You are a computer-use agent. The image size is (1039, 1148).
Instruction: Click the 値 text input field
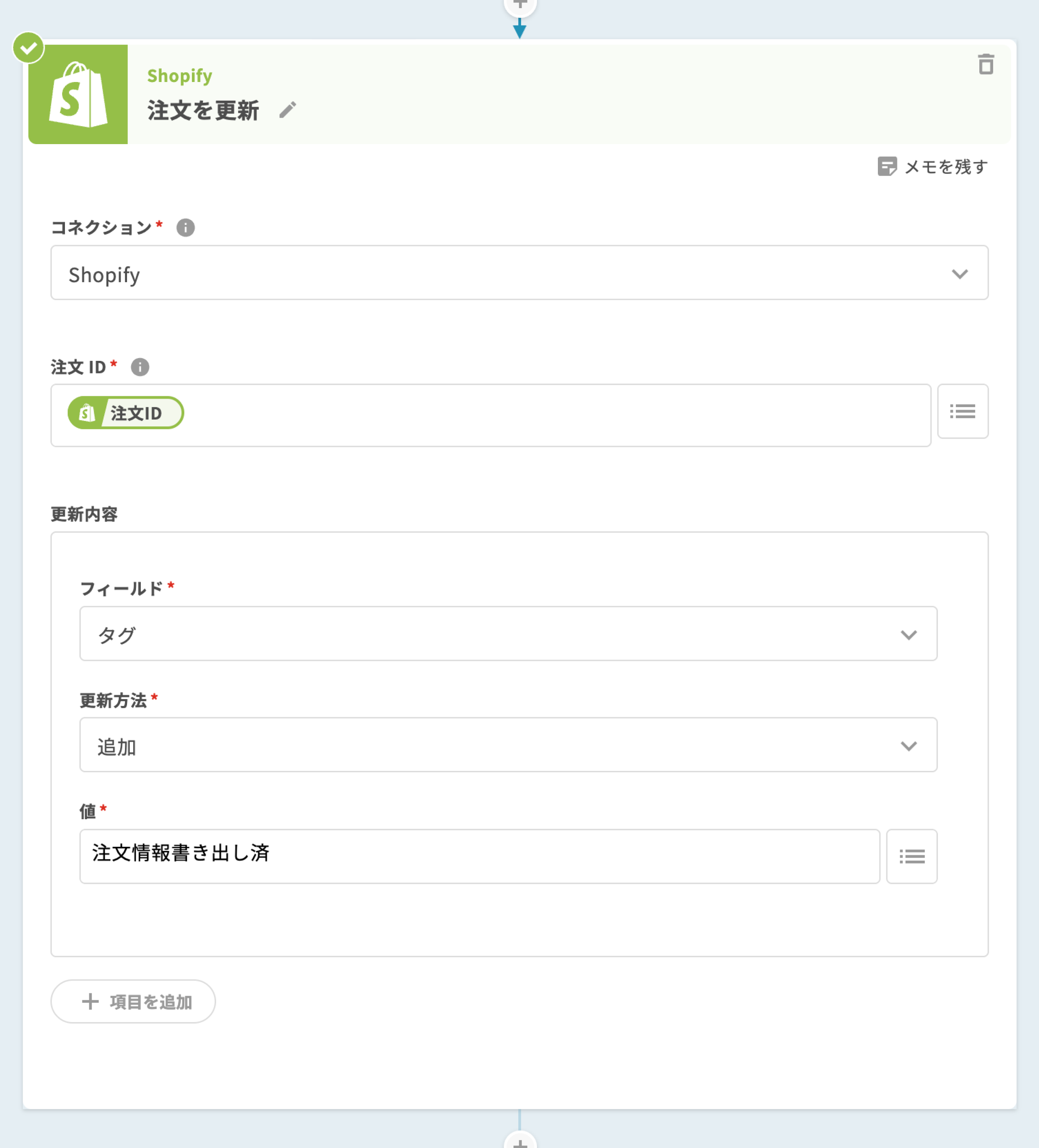[479, 856]
